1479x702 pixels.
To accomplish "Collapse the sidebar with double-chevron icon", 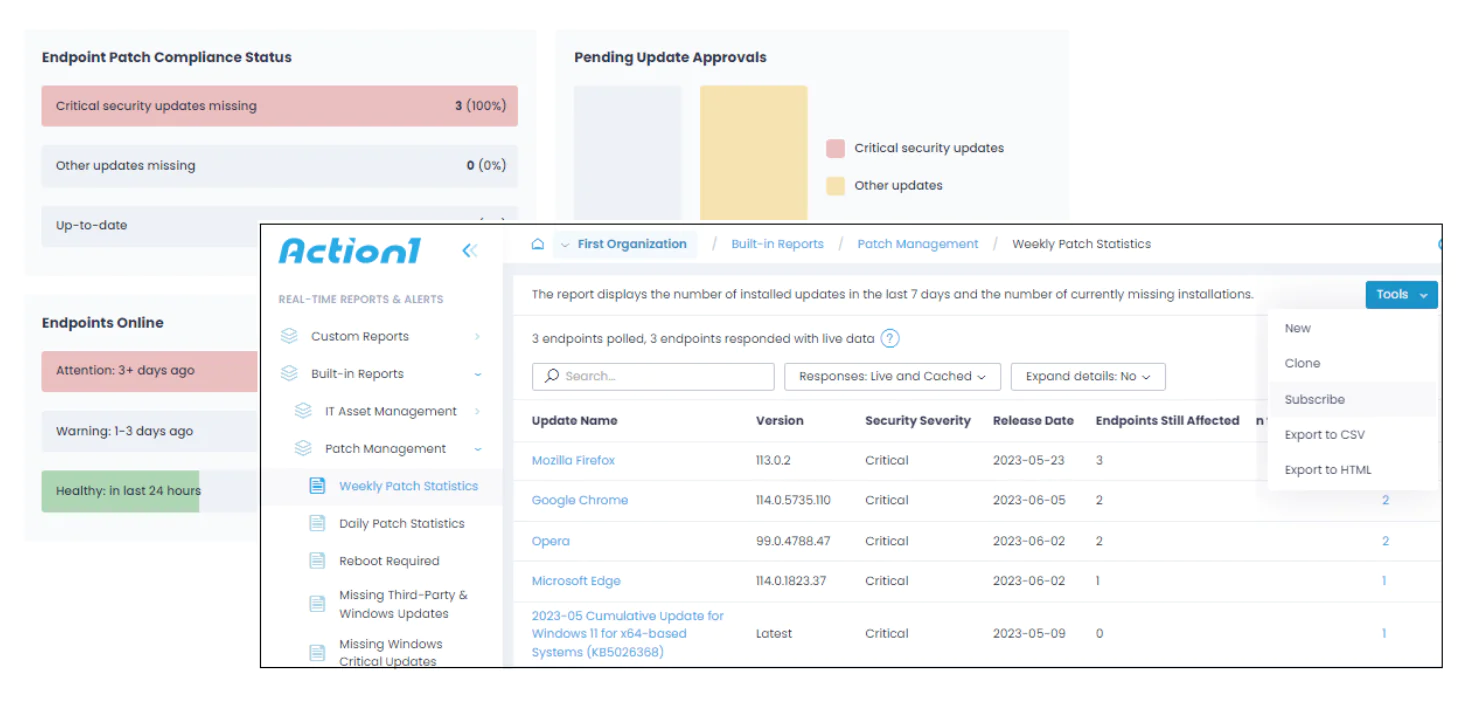I will [x=470, y=251].
